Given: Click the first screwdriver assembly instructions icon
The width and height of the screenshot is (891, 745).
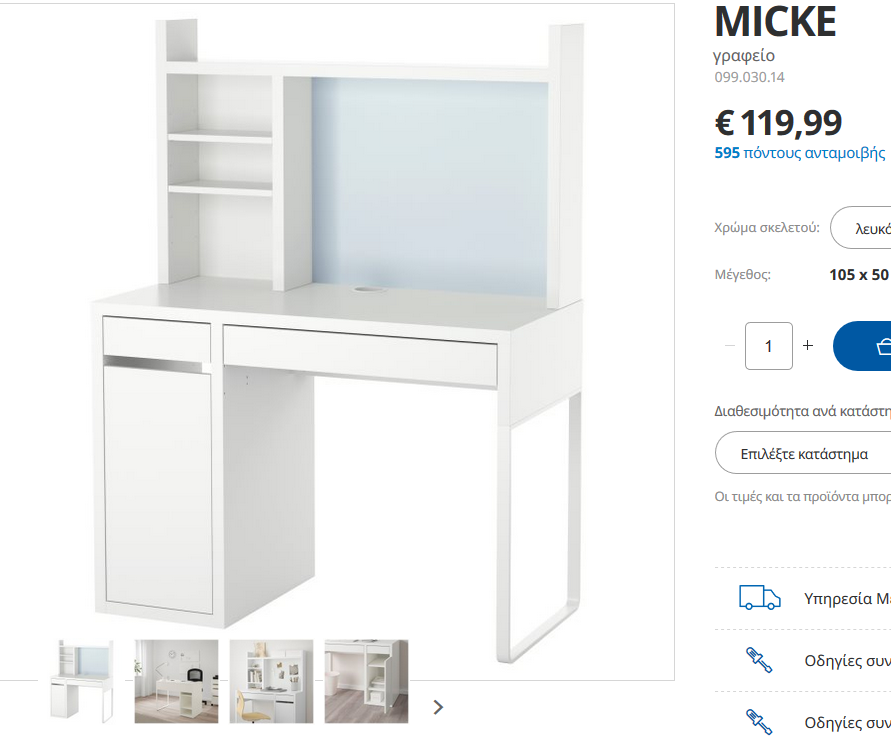Looking at the screenshot, I should pyautogui.click(x=759, y=660).
